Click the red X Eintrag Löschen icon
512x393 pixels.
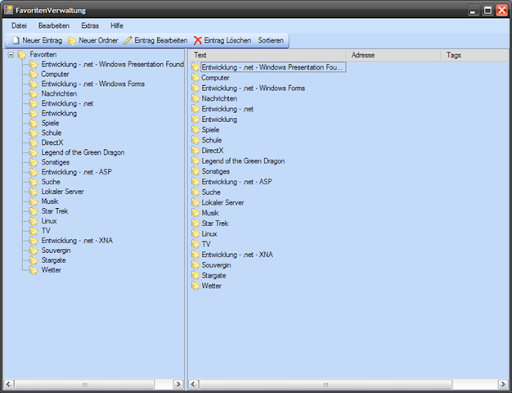198,40
